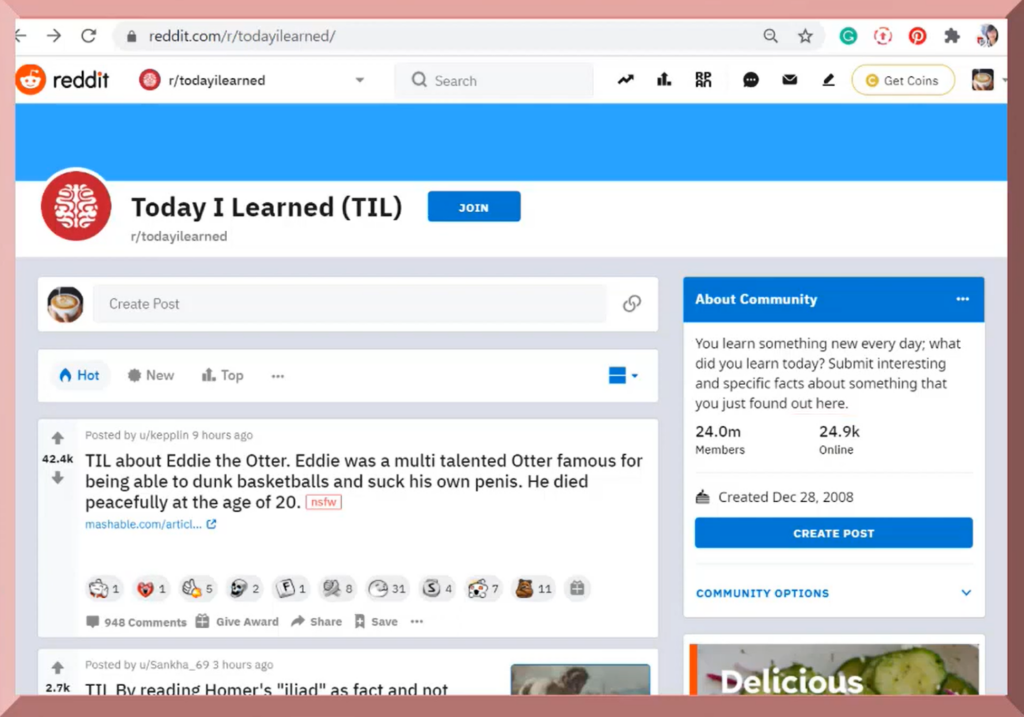Save the Eddie the Otter post

[x=376, y=622]
